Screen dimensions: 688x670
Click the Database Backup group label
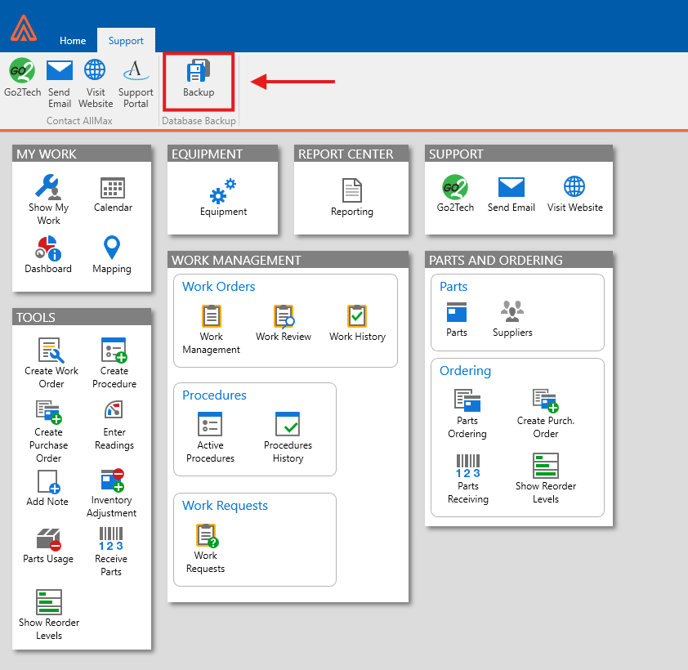tap(199, 121)
